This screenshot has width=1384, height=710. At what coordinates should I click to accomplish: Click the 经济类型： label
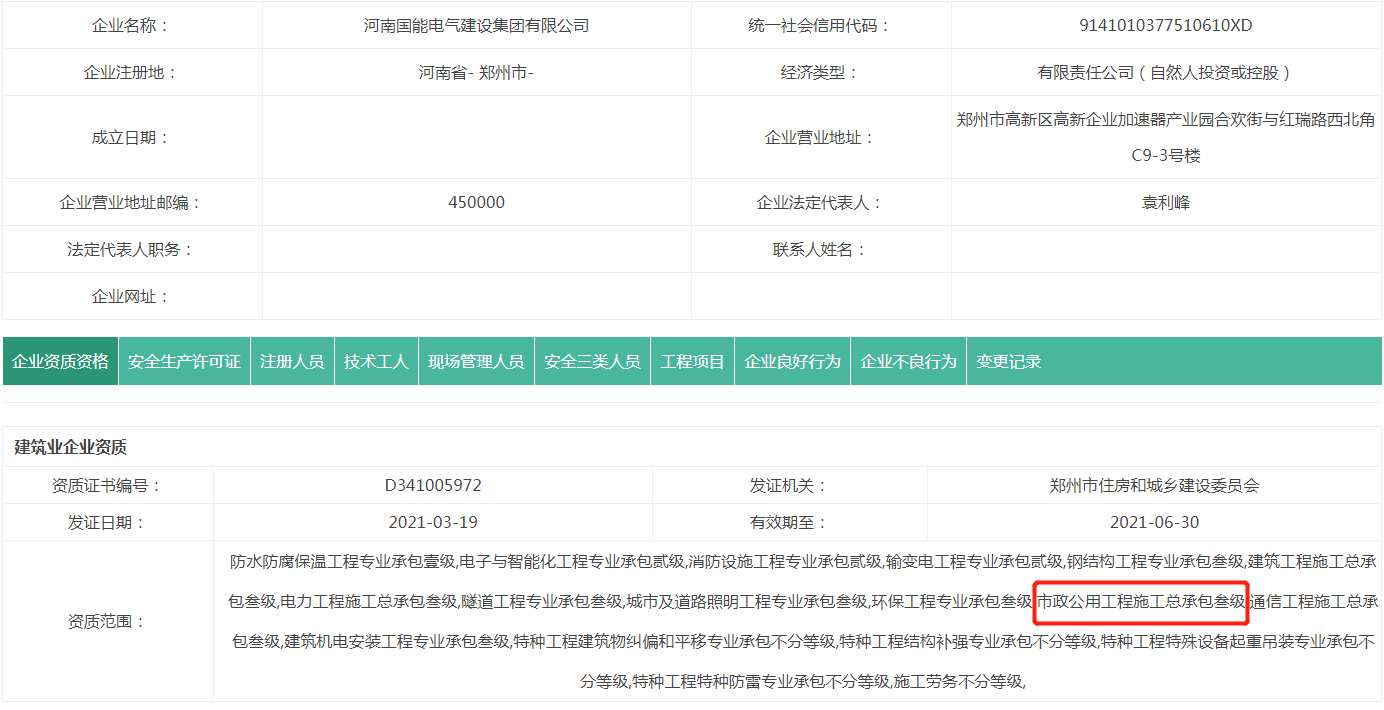click(820, 73)
